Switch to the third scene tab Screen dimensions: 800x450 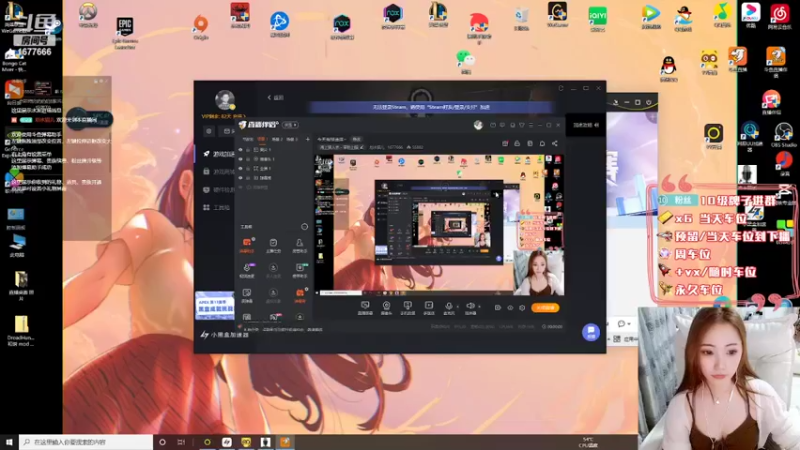276,139
